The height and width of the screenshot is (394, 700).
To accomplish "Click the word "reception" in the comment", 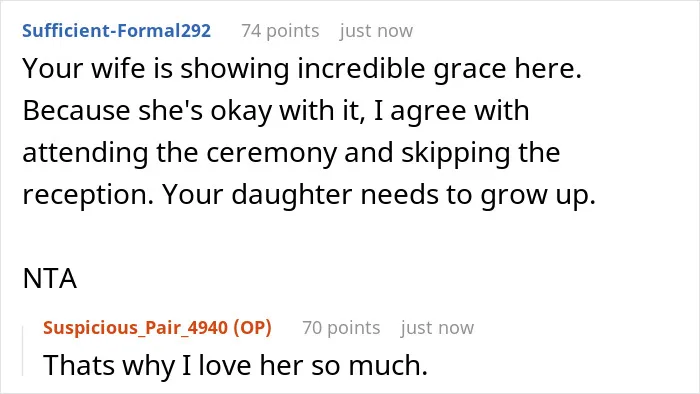I will click(88, 195).
